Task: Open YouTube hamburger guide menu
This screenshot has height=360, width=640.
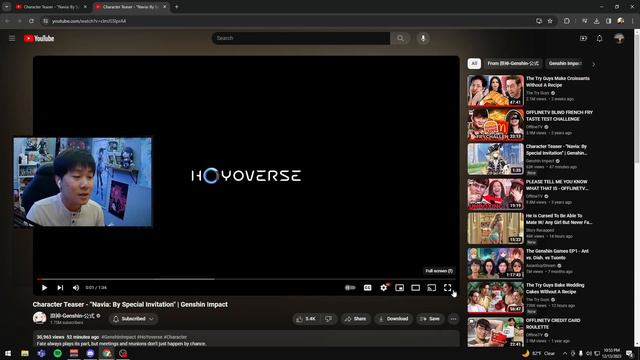Action: pyautogui.click(x=12, y=38)
